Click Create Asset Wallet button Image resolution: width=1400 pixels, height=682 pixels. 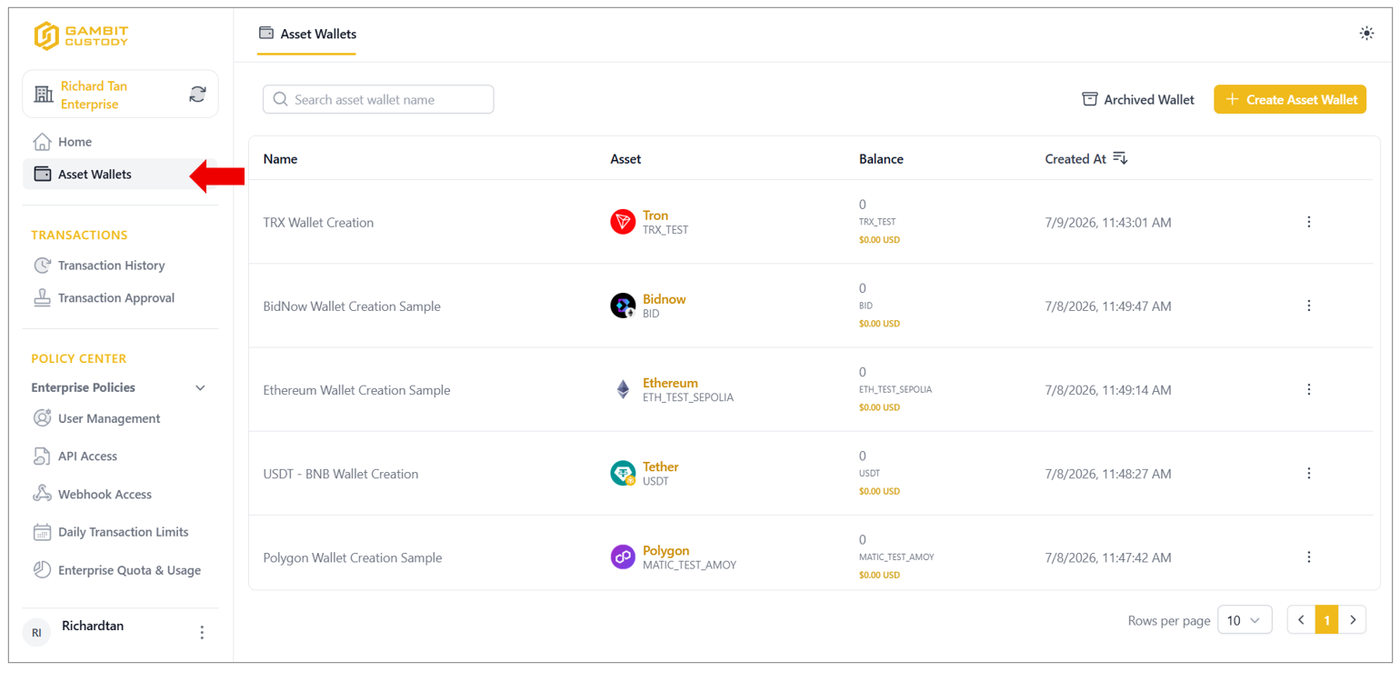(x=1290, y=99)
